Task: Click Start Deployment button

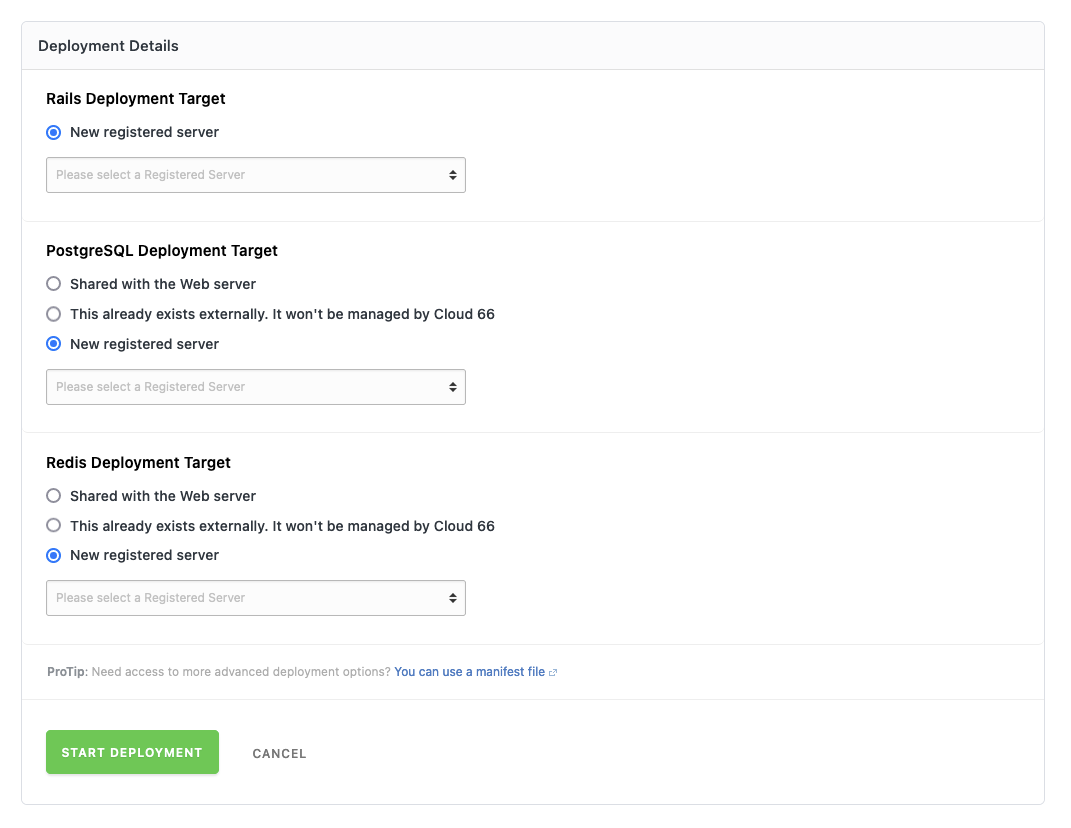Action: [133, 752]
